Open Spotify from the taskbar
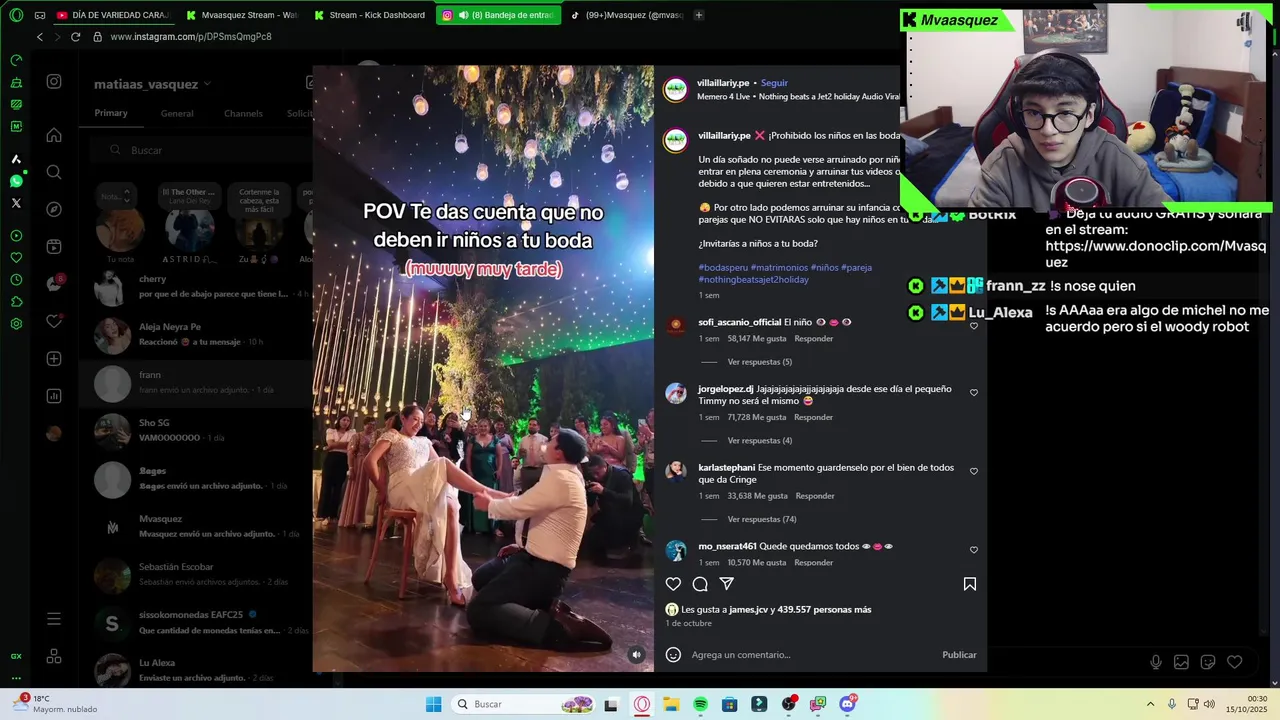This screenshot has height=720, width=1280. click(x=700, y=704)
